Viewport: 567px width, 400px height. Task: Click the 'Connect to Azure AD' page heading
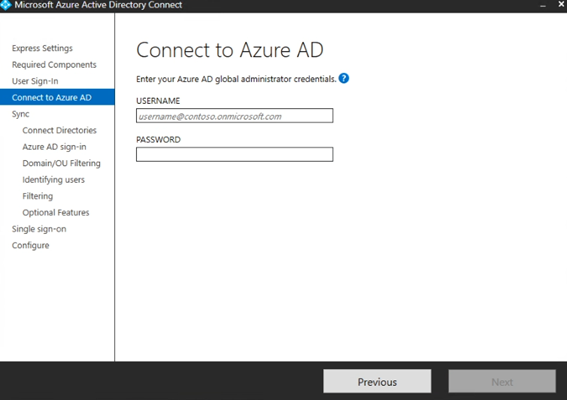[x=230, y=50]
